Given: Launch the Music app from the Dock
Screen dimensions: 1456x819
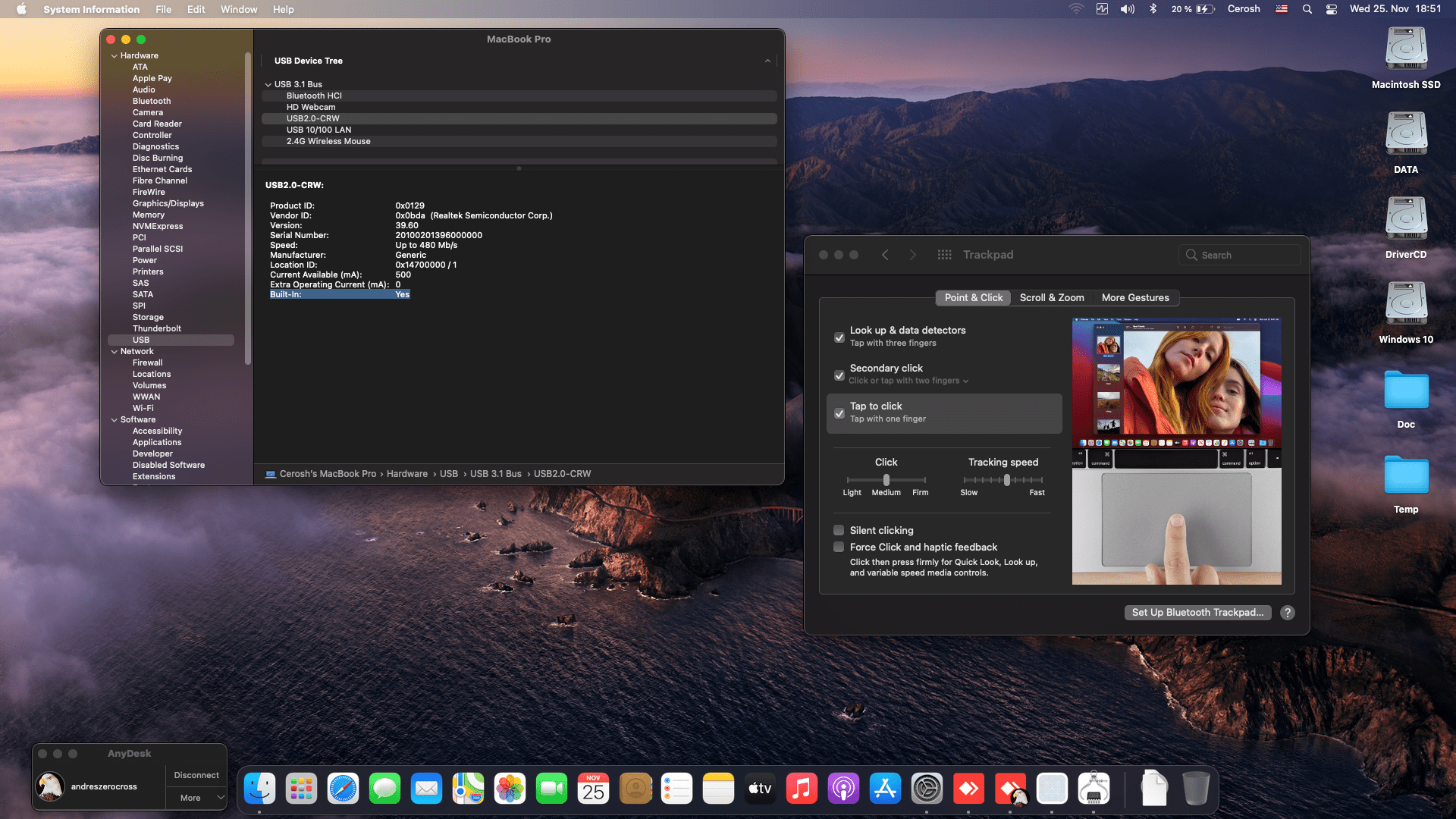Looking at the screenshot, I should click(x=802, y=788).
